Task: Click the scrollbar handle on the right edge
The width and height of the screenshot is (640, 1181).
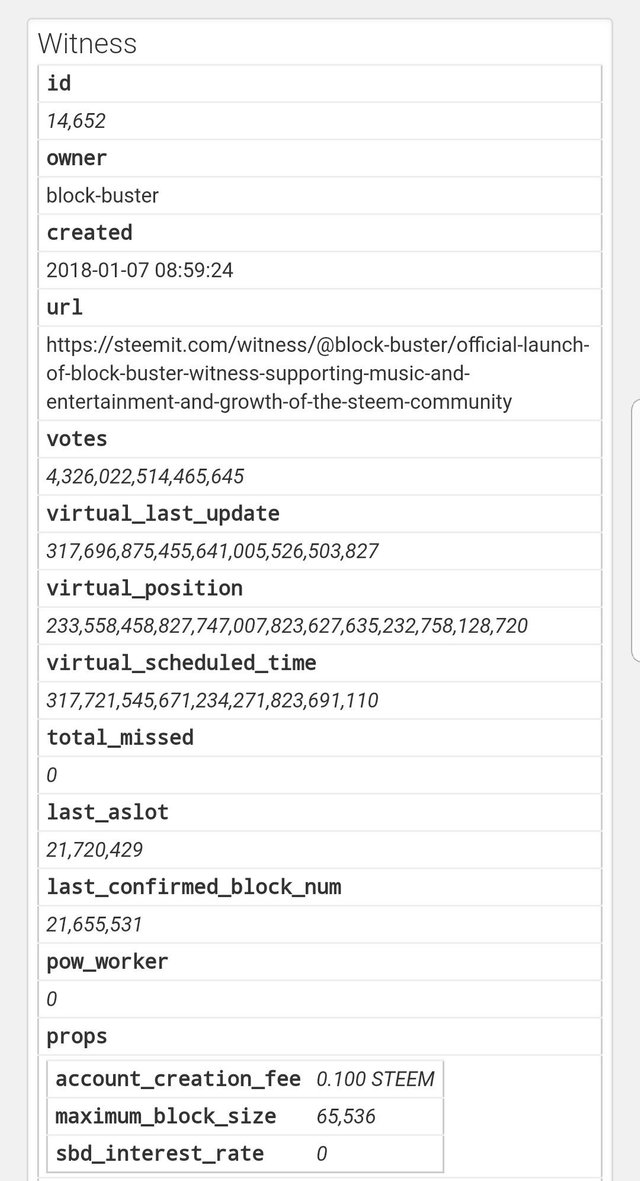Action: pyautogui.click(x=635, y=529)
